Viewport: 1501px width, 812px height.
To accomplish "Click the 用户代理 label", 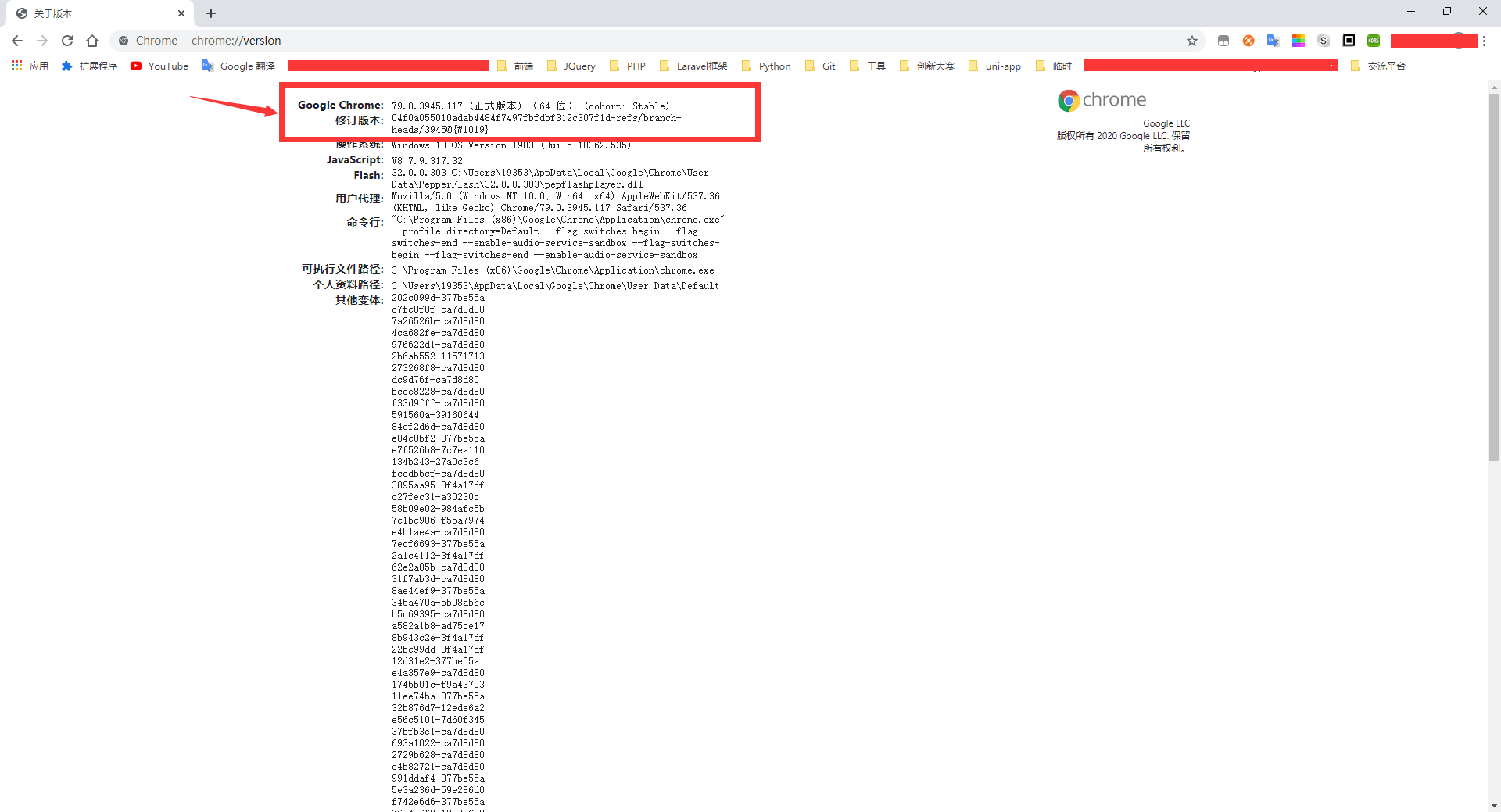I will 359,199.
